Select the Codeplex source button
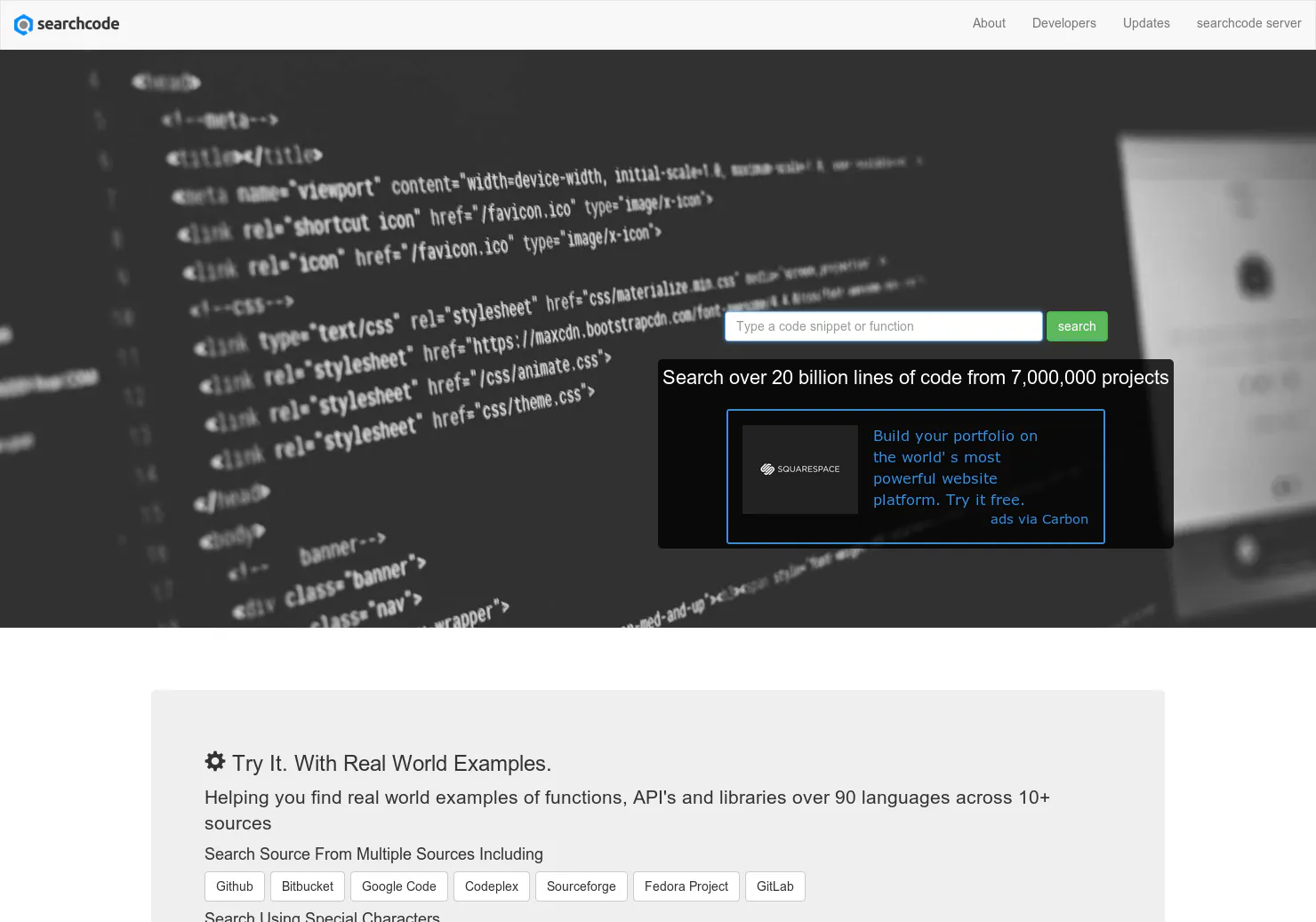Viewport: 1316px width, 922px height. [492, 886]
